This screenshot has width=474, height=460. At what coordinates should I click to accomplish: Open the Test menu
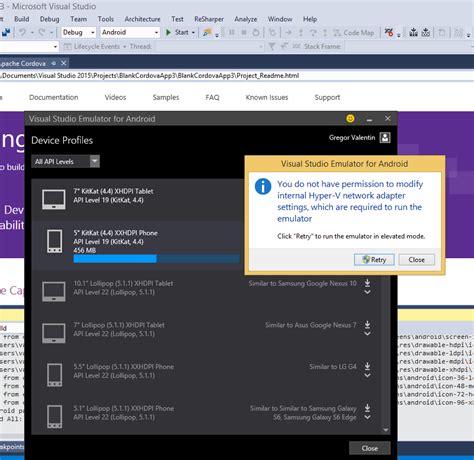[x=177, y=19]
